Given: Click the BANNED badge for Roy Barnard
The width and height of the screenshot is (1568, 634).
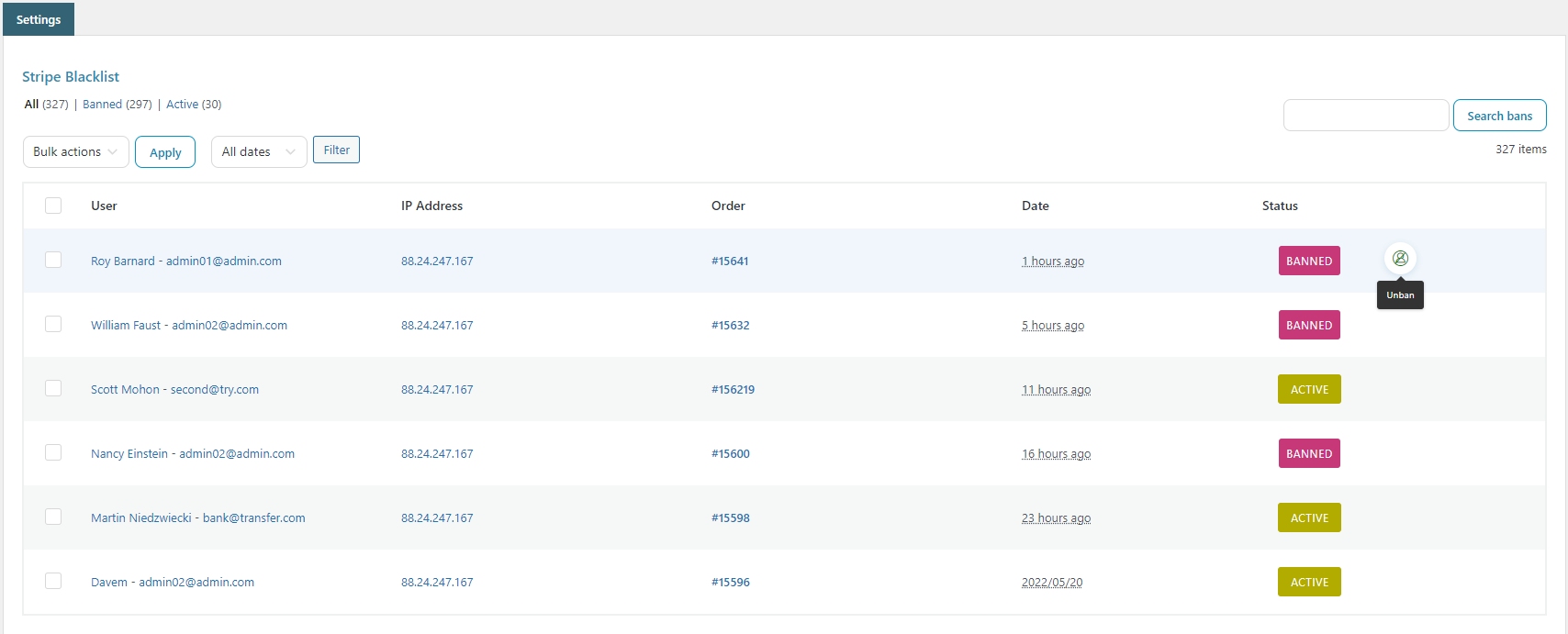Looking at the screenshot, I should [1308, 261].
